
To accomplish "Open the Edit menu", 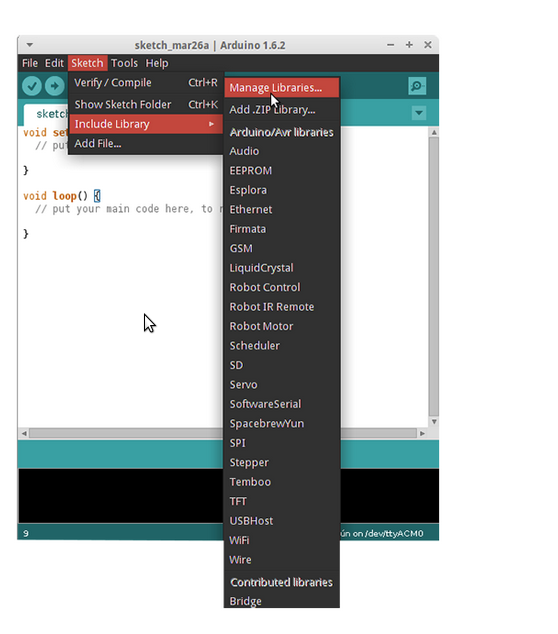I will pos(54,63).
